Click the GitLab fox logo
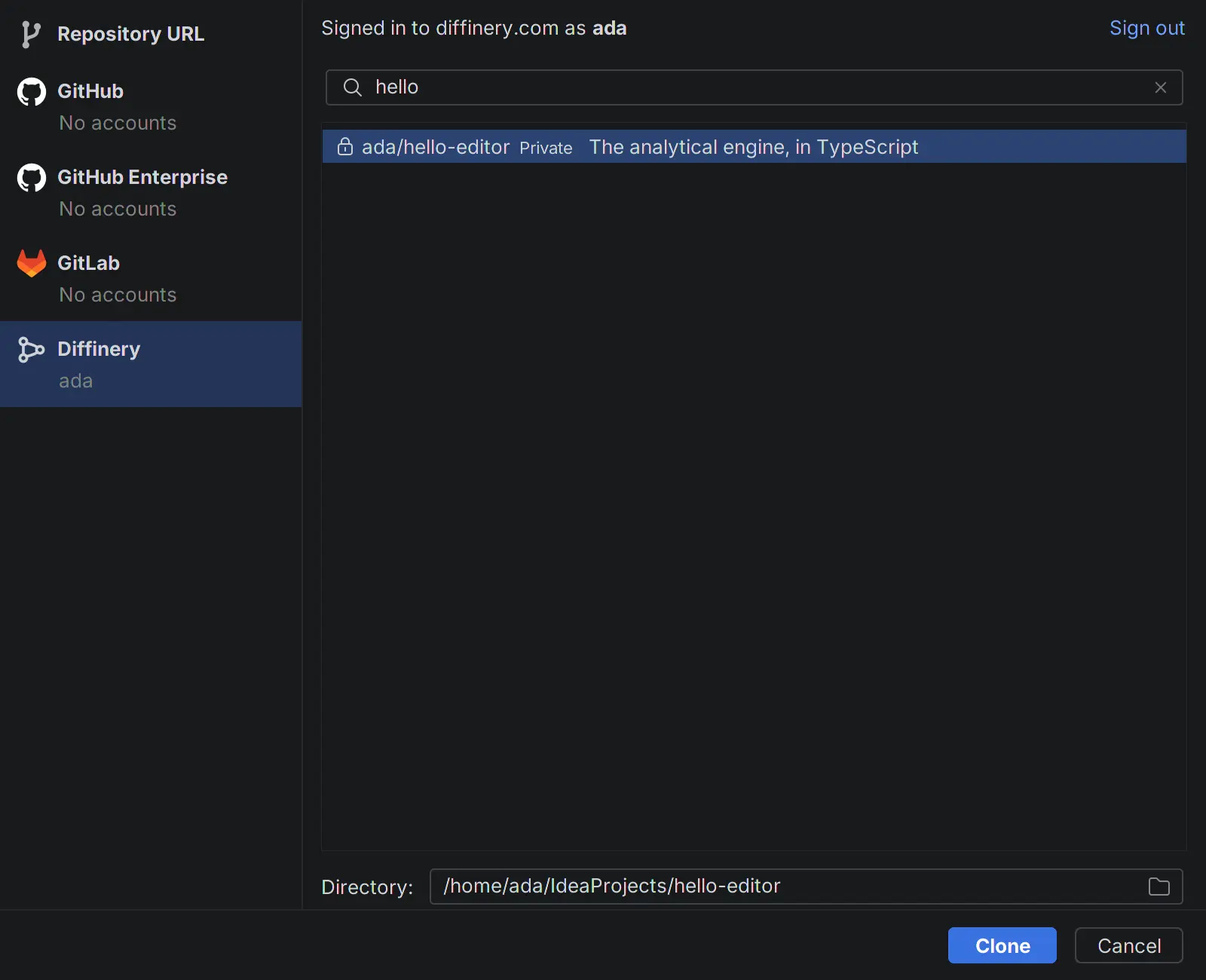This screenshot has height=980, width=1206. 32,263
